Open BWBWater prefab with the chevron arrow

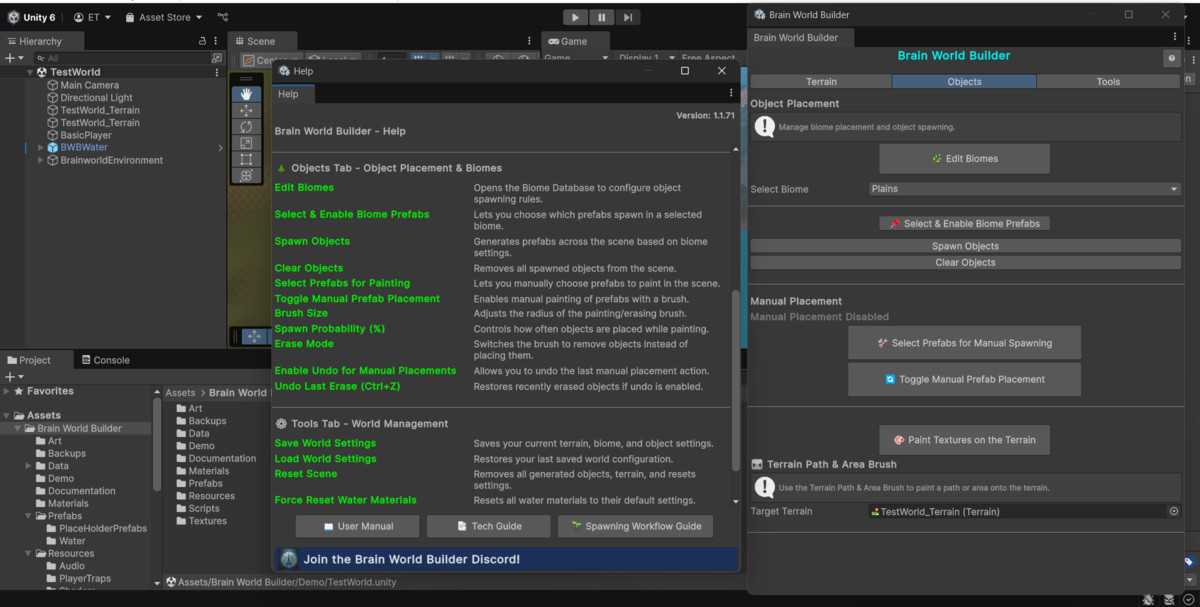(220, 147)
